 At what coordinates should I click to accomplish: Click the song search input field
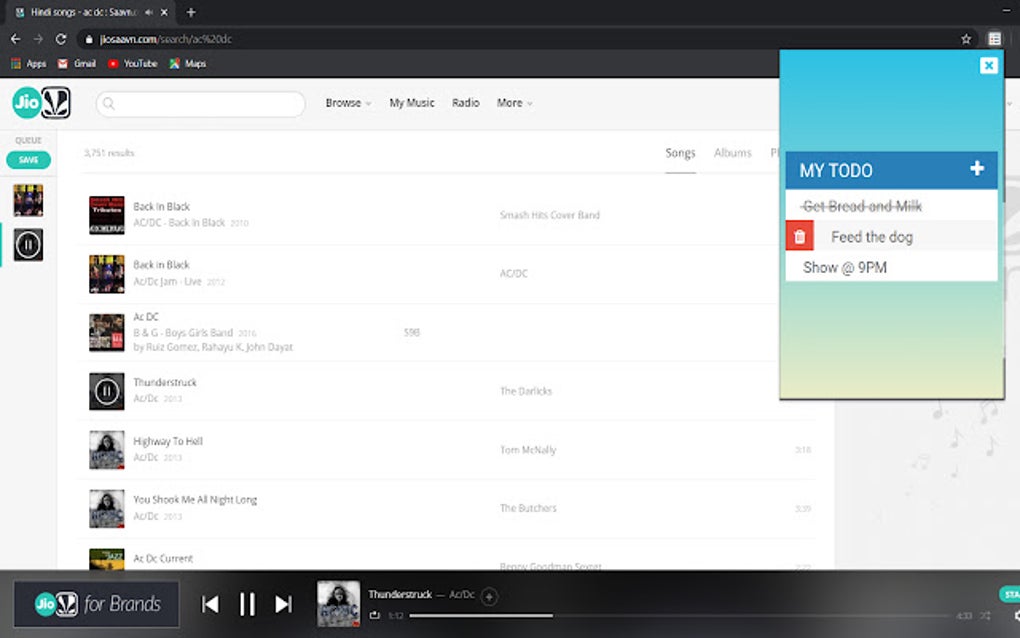pos(200,104)
